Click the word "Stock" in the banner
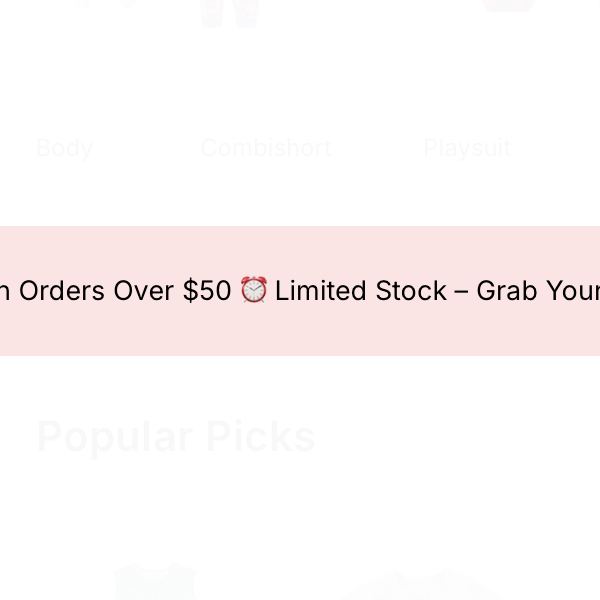Screen dimensions: 600x600 411,291
